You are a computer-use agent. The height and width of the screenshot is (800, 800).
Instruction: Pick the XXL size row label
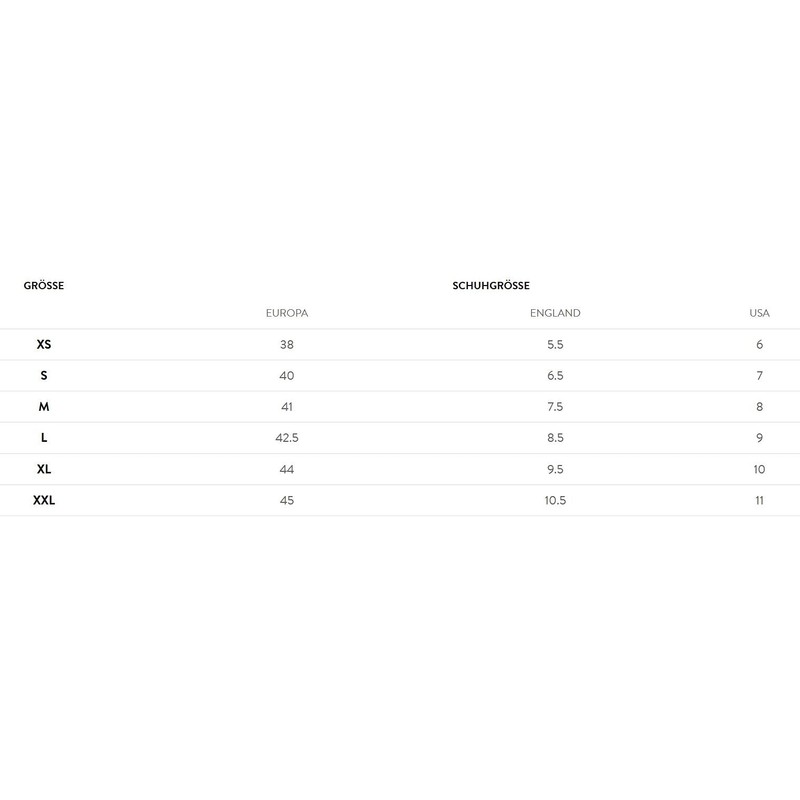45,500
